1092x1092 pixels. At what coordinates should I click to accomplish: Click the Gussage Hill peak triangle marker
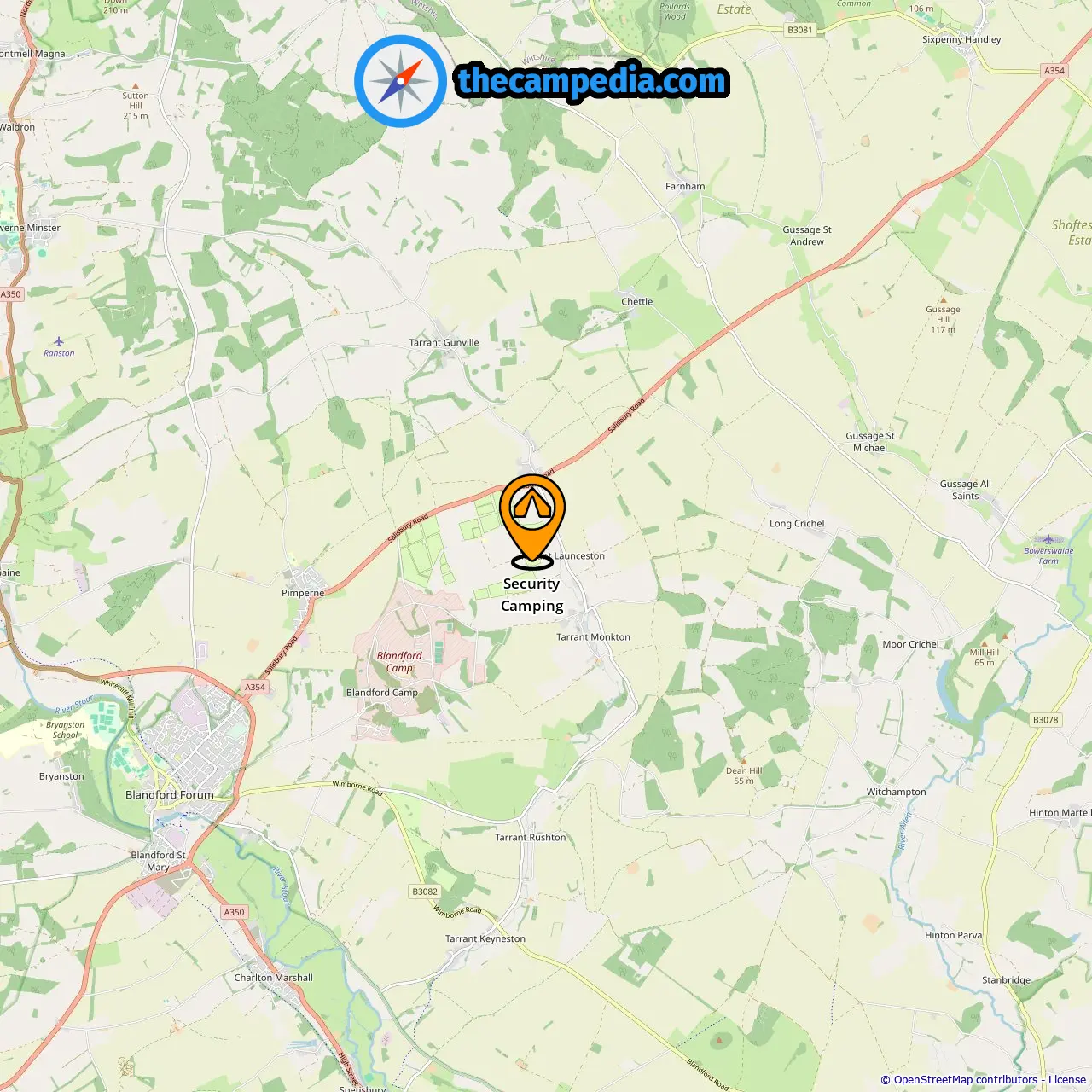(943, 300)
